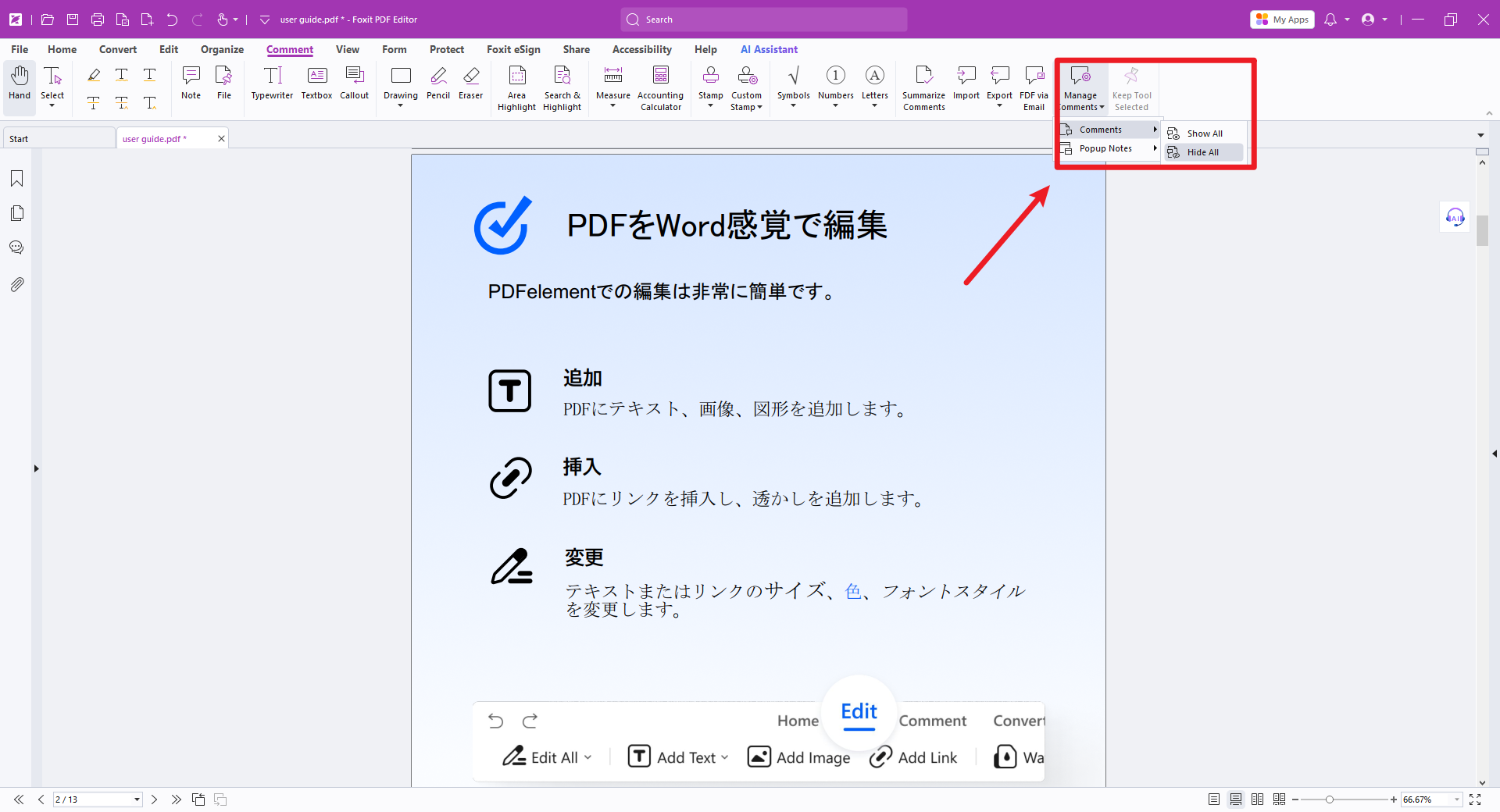Screen dimensions: 1500x812
Task: Open the Comments side panel
Action: tap(16, 248)
